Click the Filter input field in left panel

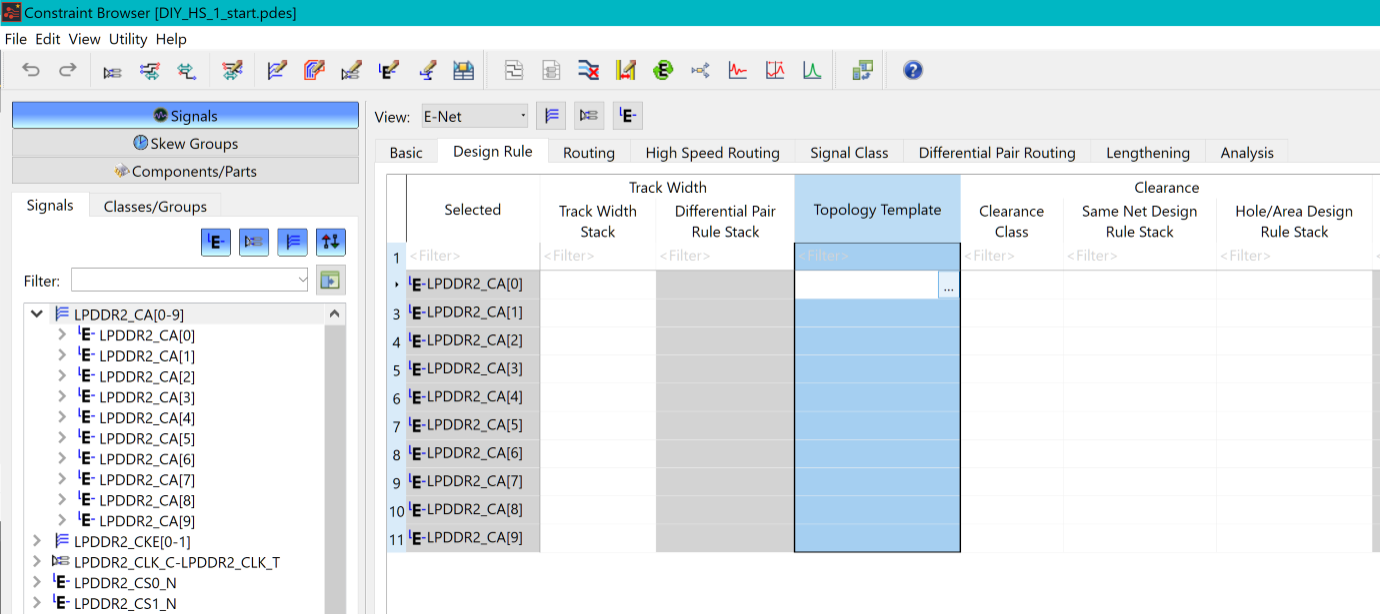(189, 281)
